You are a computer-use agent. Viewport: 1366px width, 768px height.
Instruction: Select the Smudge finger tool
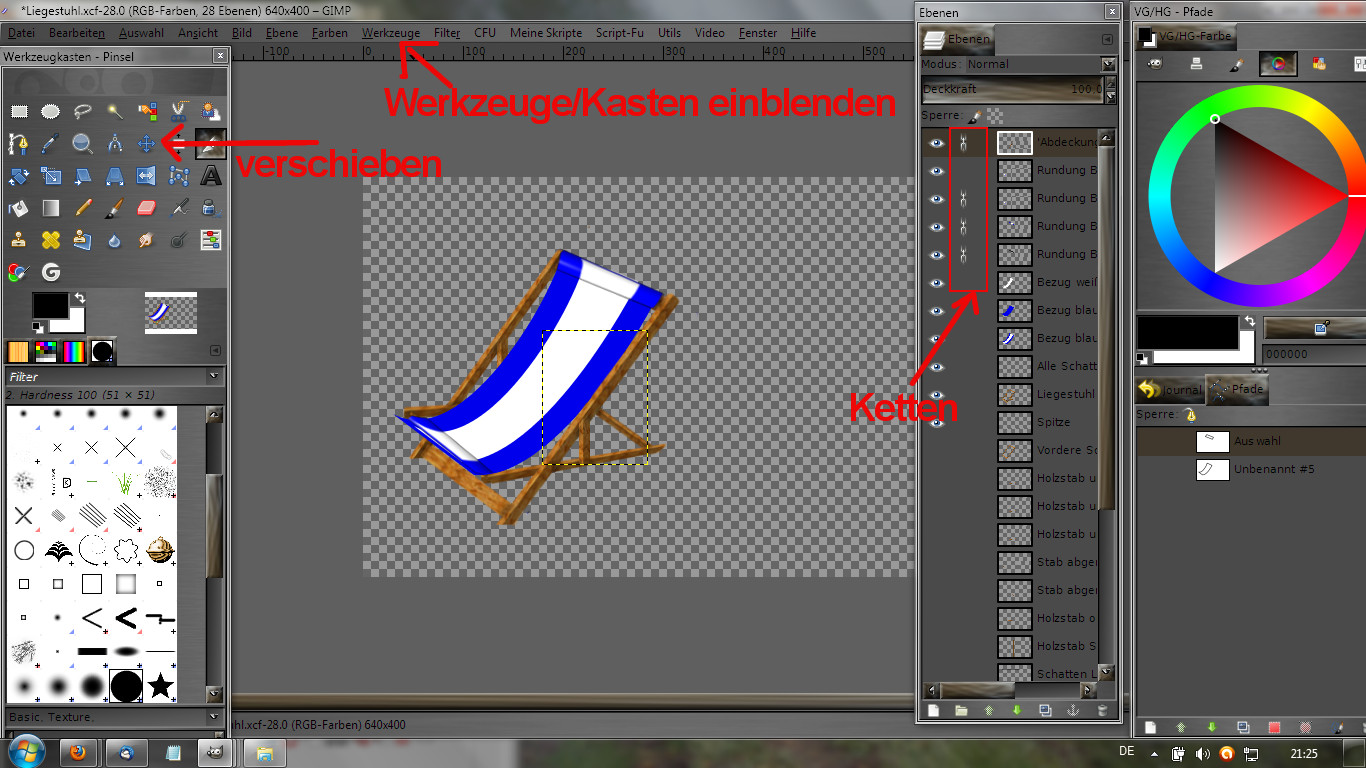click(x=147, y=240)
